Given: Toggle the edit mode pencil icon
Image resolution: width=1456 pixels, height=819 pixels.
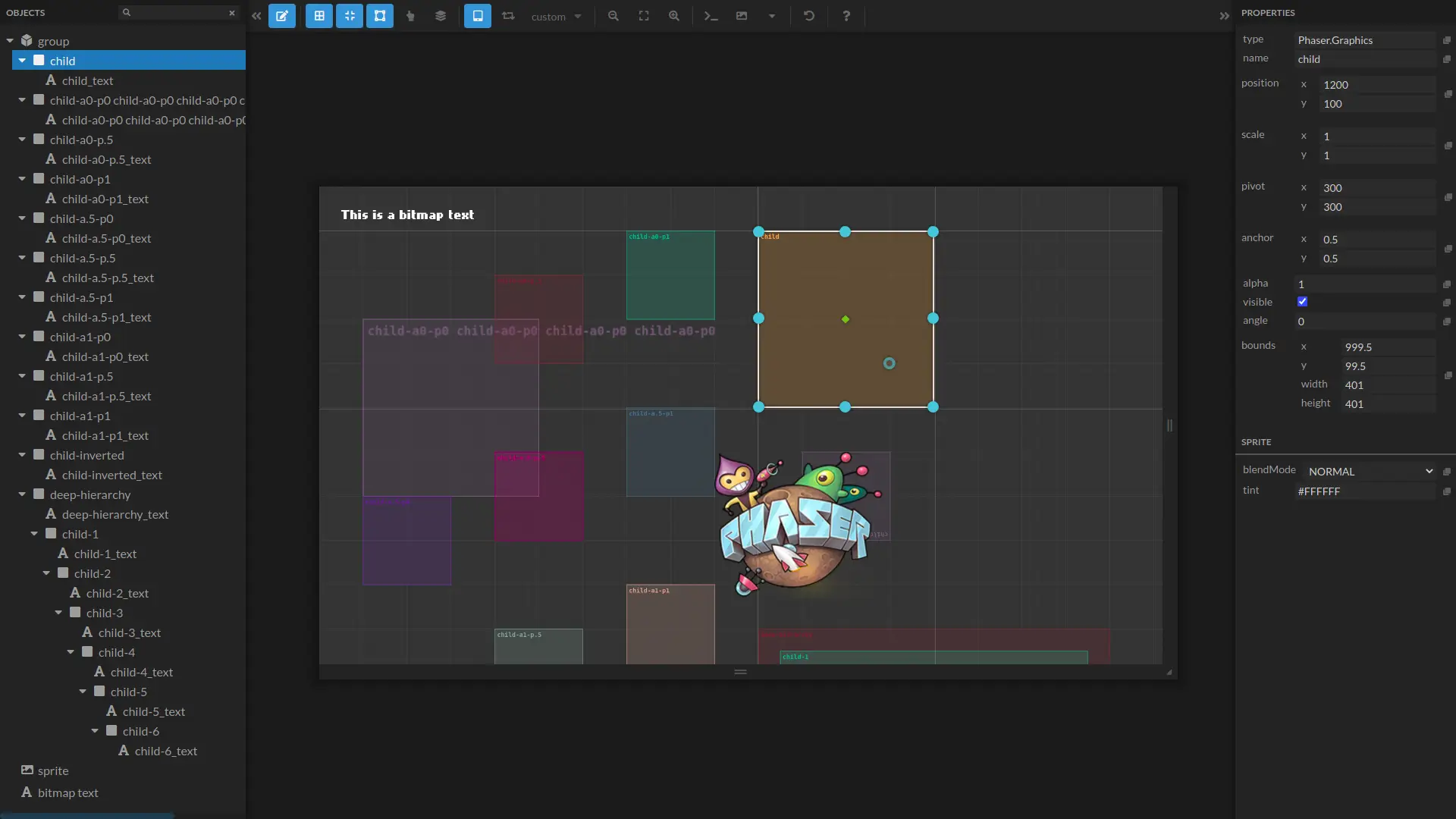Looking at the screenshot, I should pyautogui.click(x=282, y=16).
